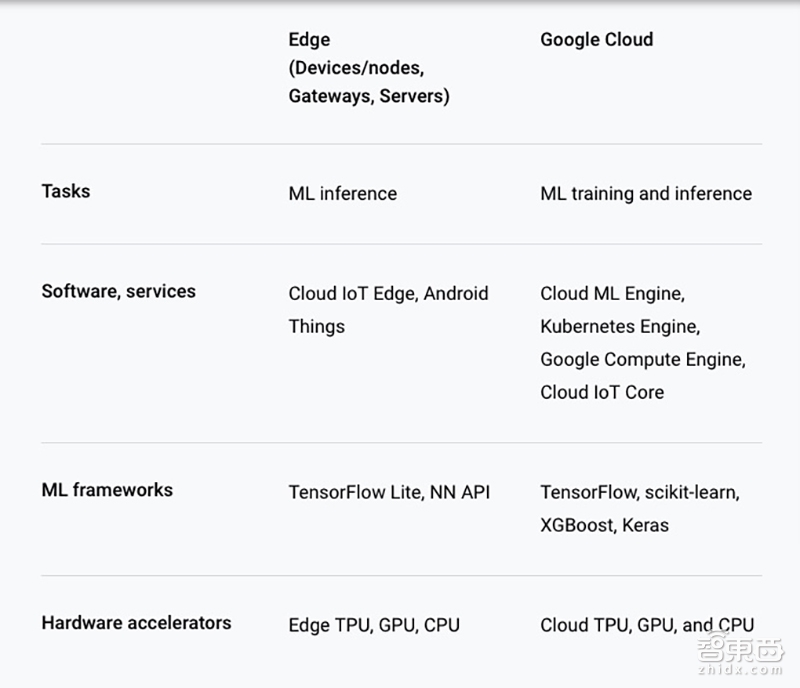Click the TensorFlow, scikit-learn text
Image resolution: width=800 pixels, height=688 pixels.
[639, 492]
